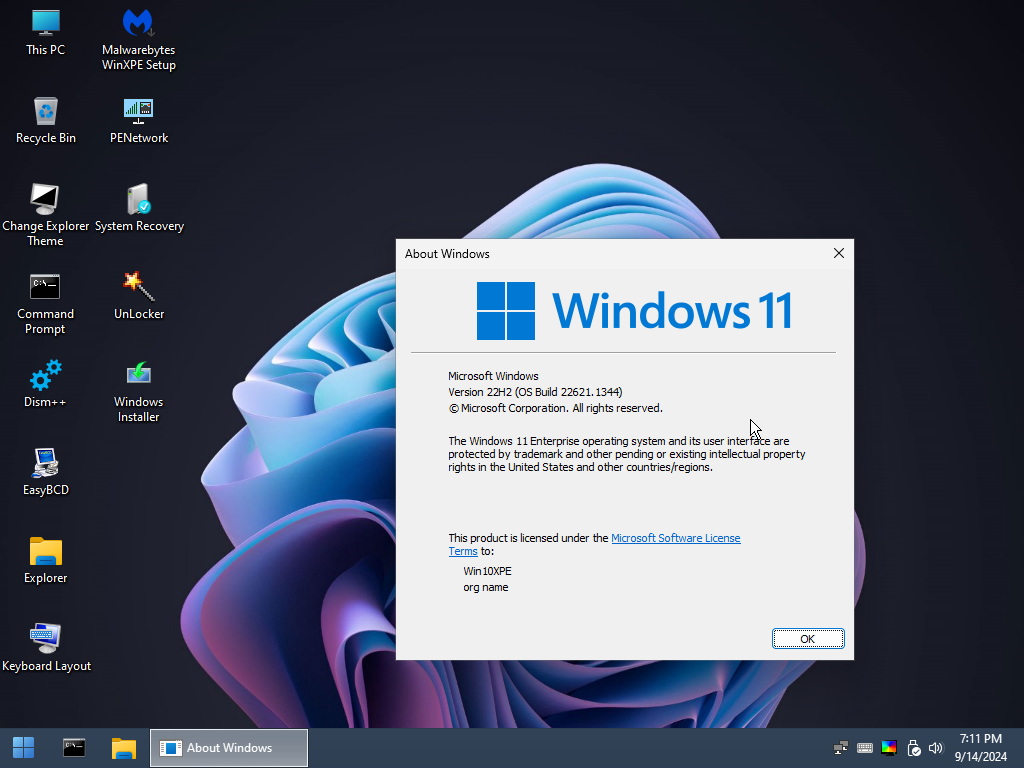Click the 9/14/2024 date in taskbar

[980, 757]
